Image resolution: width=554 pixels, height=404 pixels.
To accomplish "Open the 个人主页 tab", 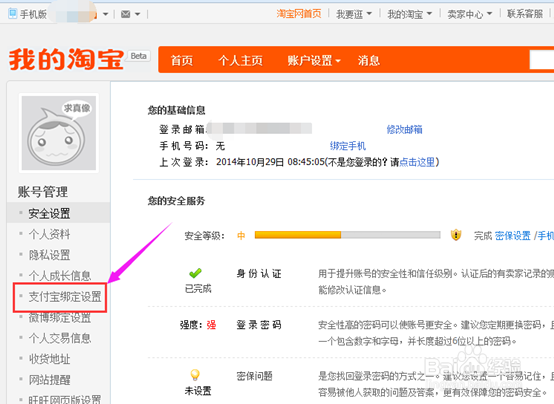I will pos(241,60).
